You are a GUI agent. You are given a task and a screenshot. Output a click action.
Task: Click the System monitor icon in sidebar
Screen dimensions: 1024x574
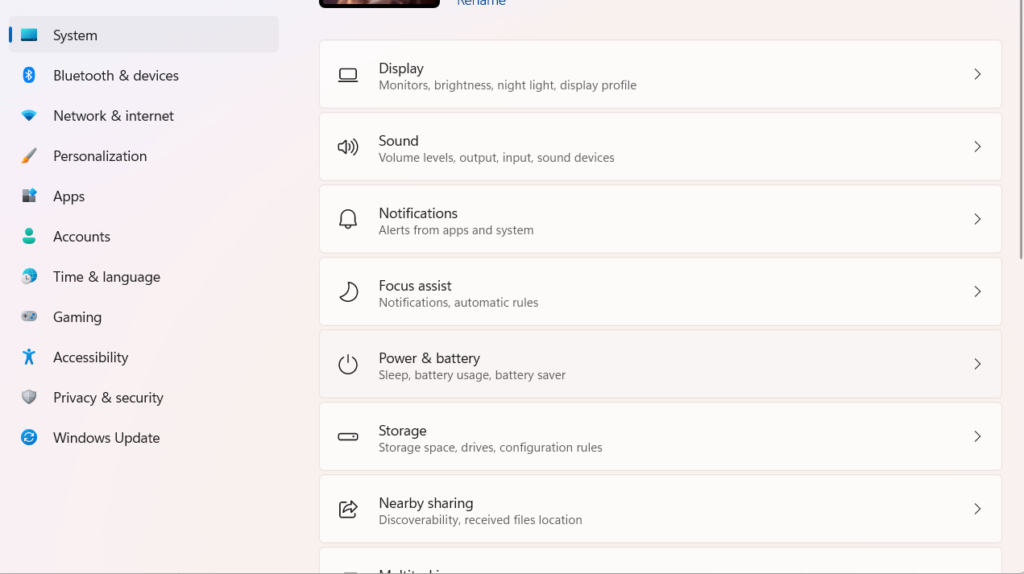pyautogui.click(x=29, y=35)
